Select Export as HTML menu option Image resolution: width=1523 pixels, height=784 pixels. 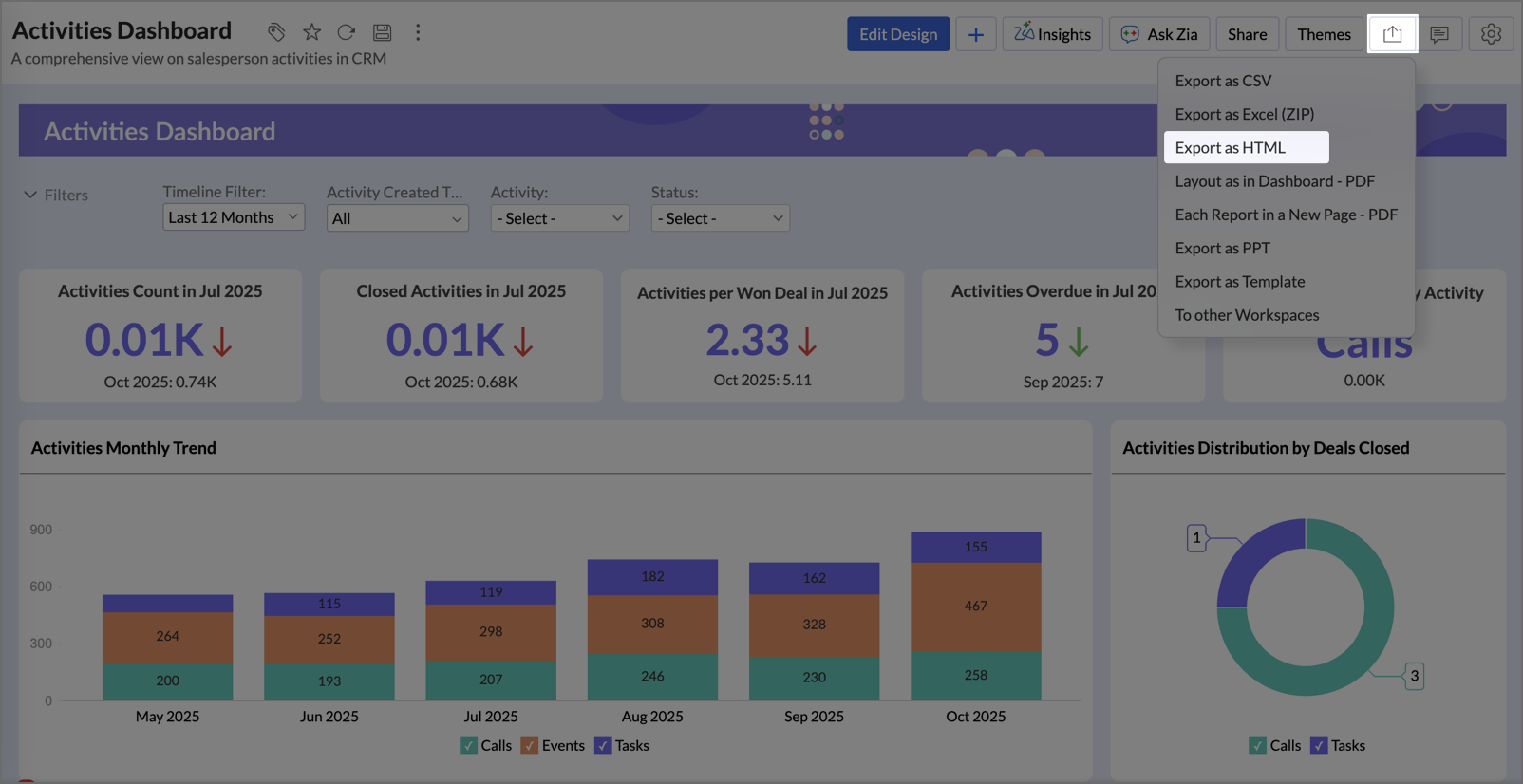pos(1230,147)
